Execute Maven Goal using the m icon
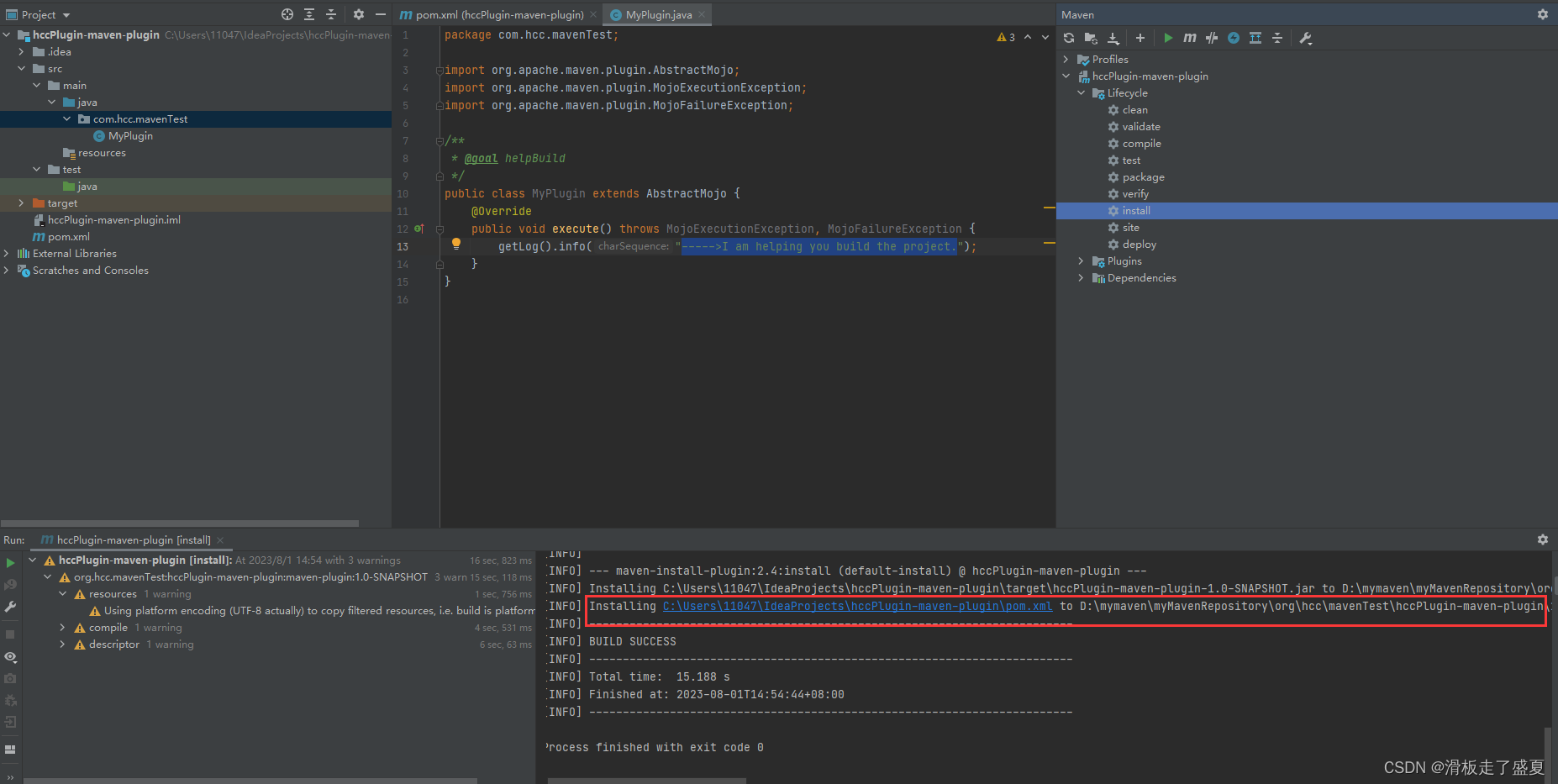 click(x=1189, y=38)
